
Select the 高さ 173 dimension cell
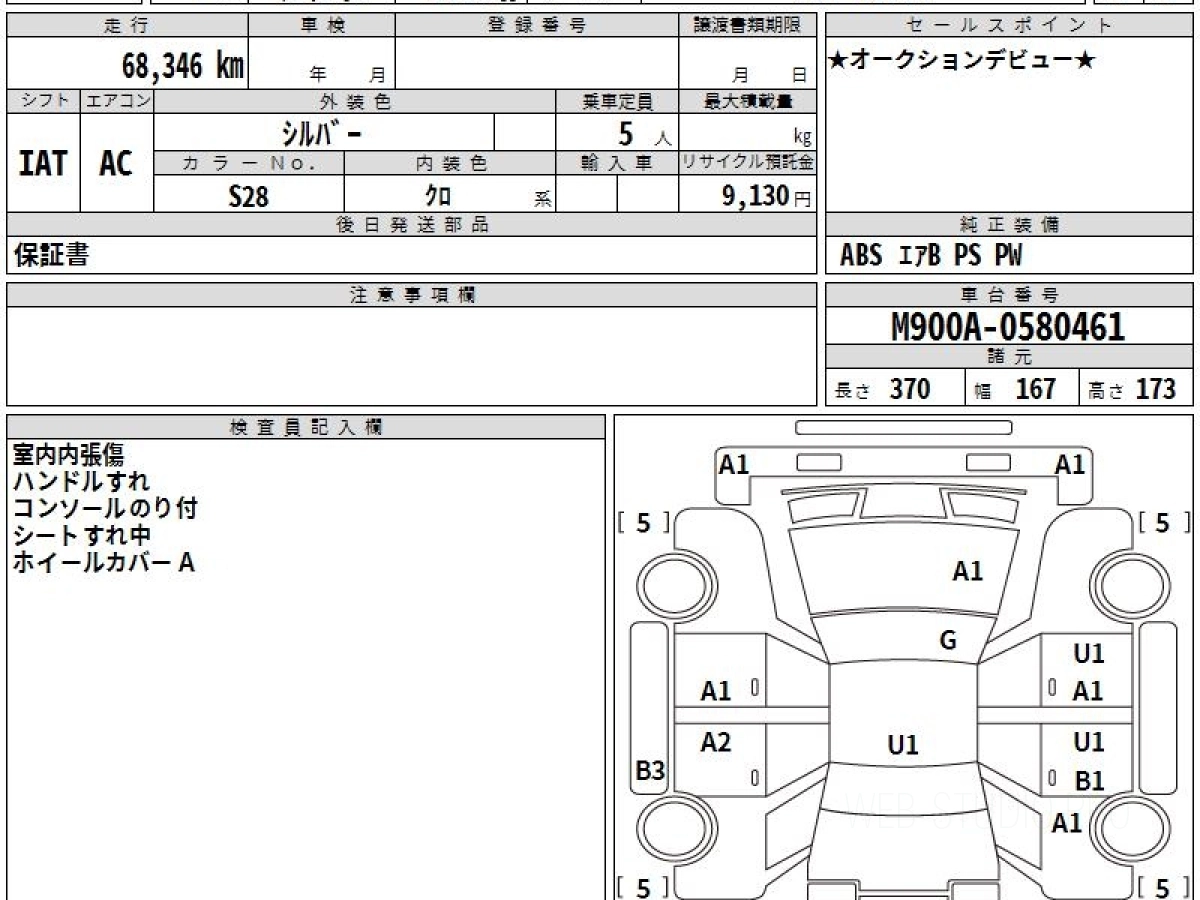1137,389
